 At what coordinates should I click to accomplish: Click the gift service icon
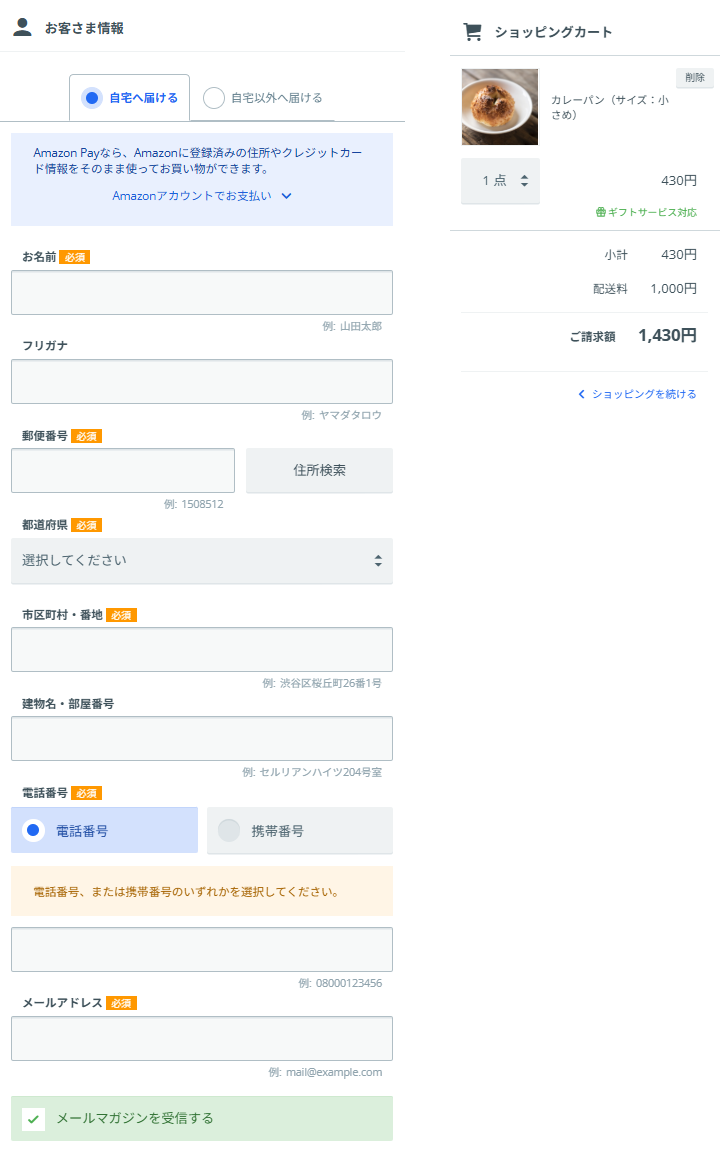[600, 212]
